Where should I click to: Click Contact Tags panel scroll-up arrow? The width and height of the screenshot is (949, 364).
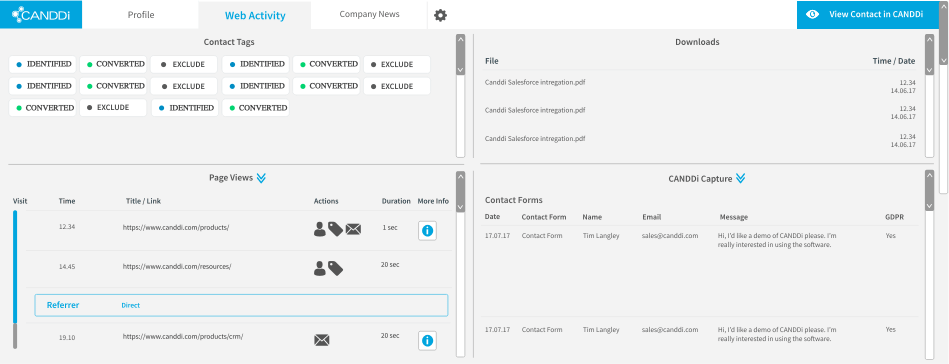tap(460, 39)
